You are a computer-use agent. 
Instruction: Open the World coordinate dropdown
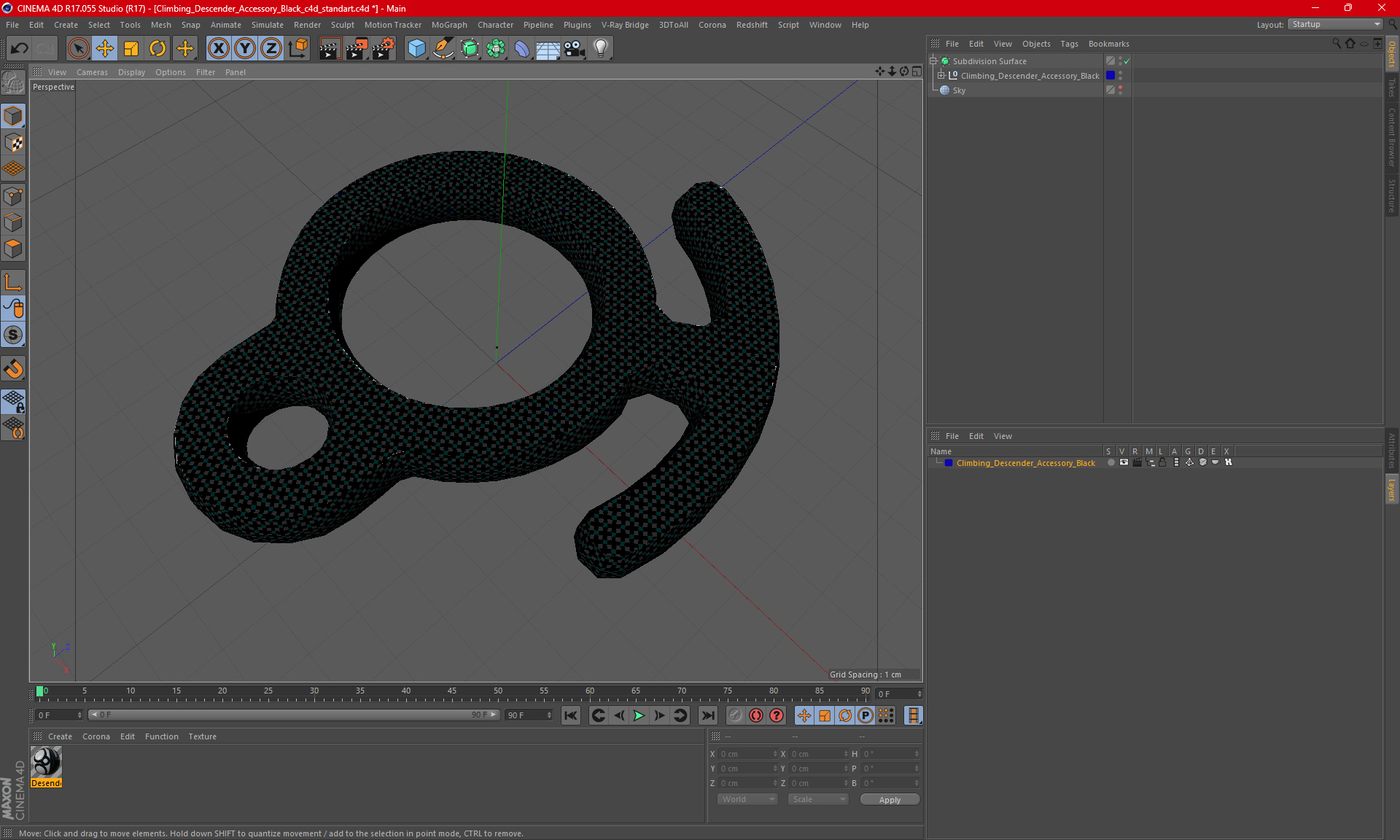tap(747, 799)
